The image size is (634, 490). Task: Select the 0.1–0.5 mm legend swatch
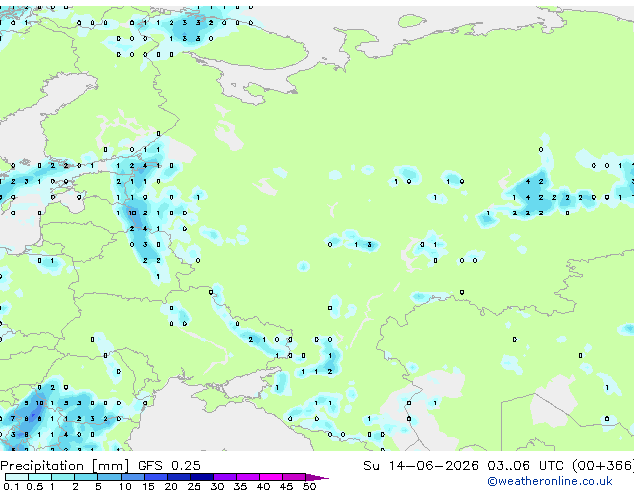pos(17,477)
